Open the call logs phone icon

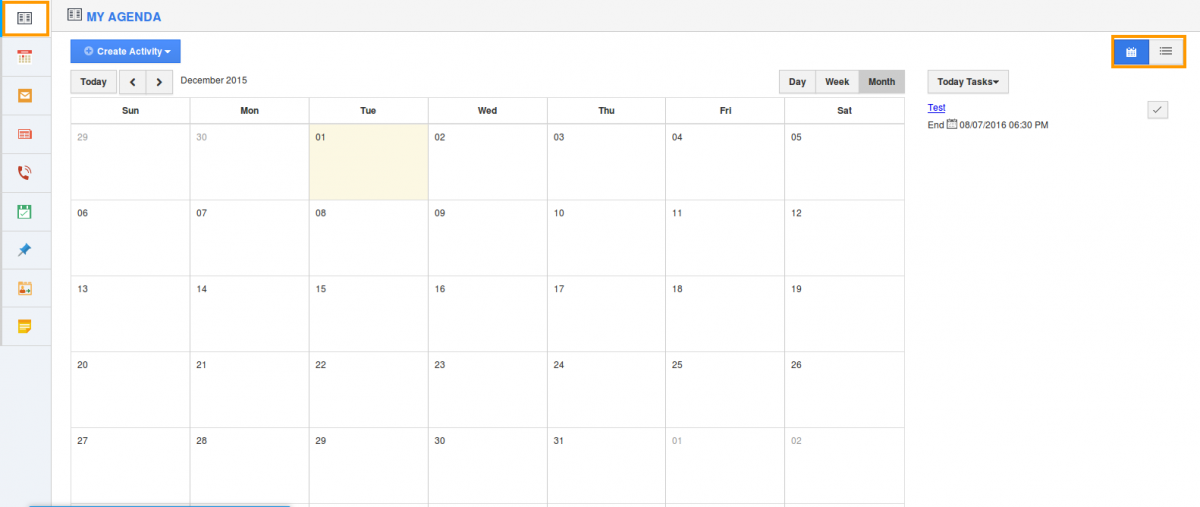tap(25, 173)
